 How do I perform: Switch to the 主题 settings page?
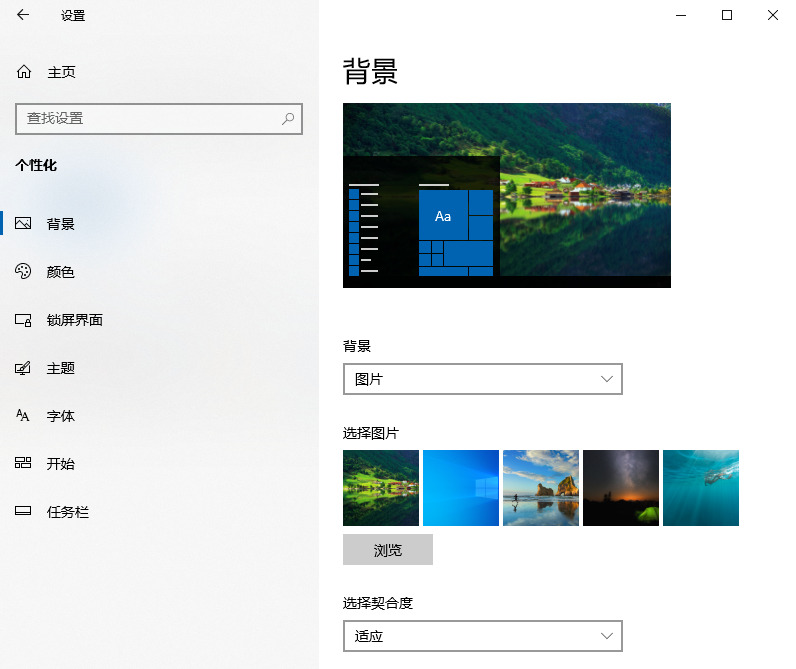60,368
